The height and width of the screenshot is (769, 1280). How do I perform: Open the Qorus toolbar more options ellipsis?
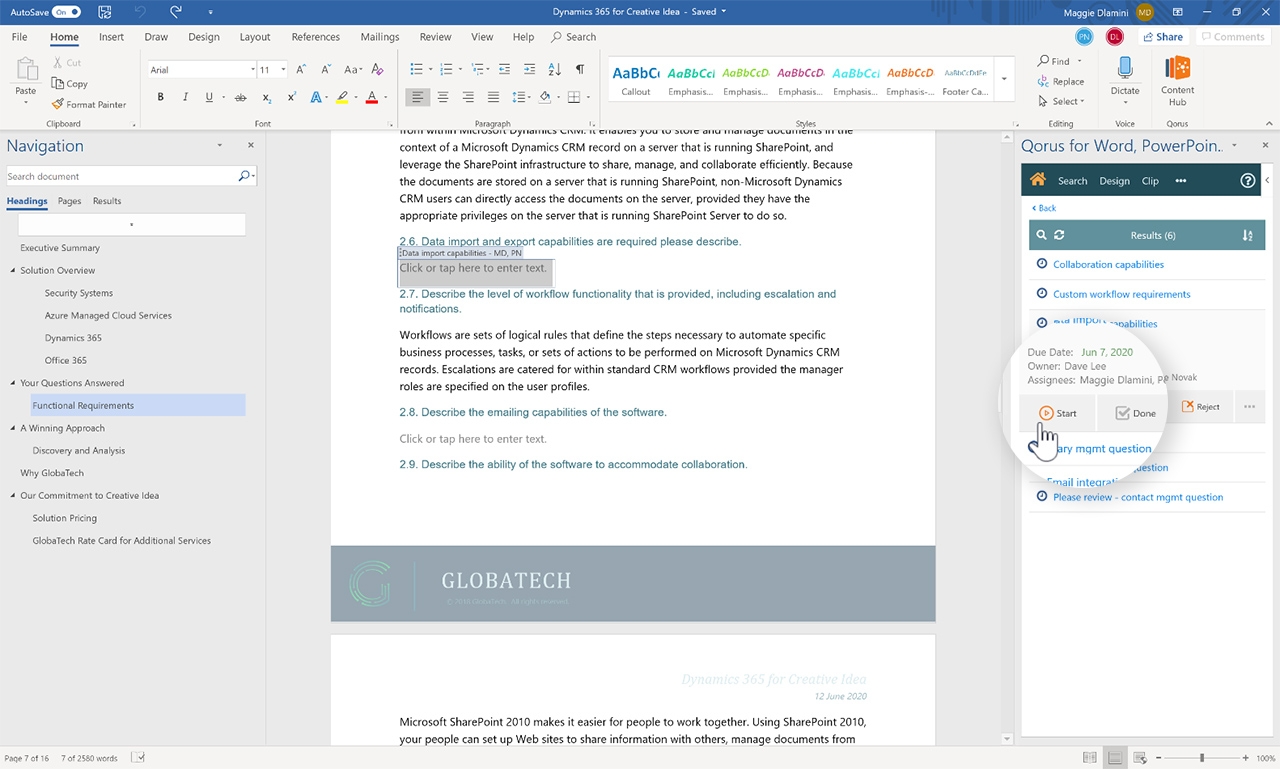1180,181
